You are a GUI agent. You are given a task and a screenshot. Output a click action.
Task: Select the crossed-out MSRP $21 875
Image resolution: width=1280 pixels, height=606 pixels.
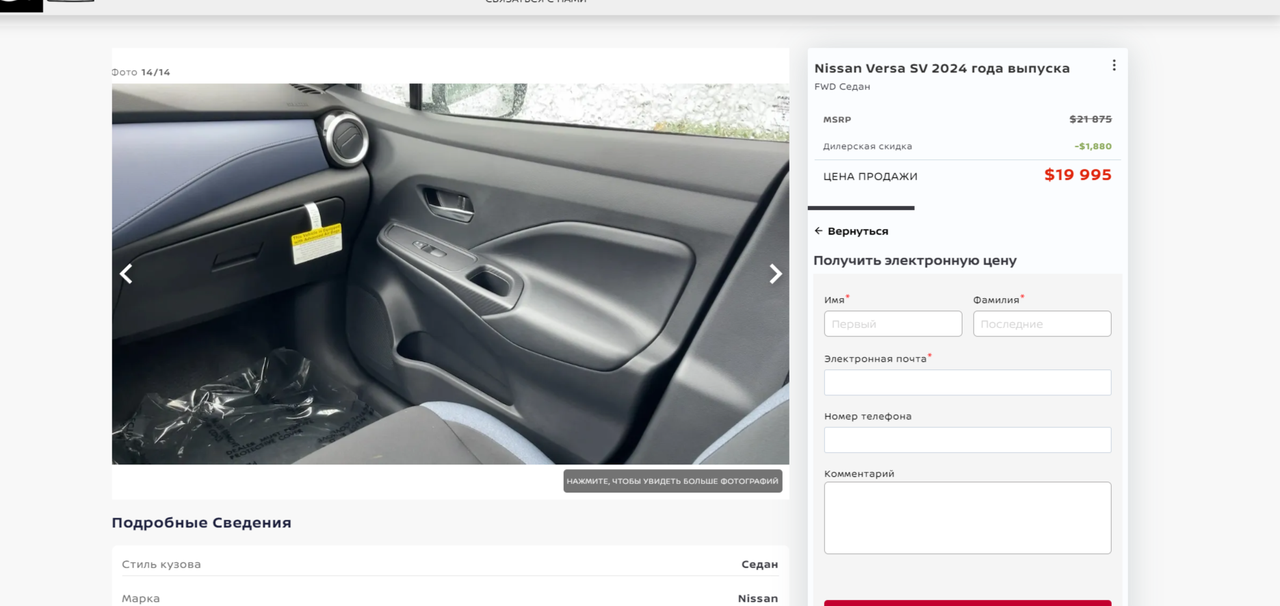pos(1090,119)
